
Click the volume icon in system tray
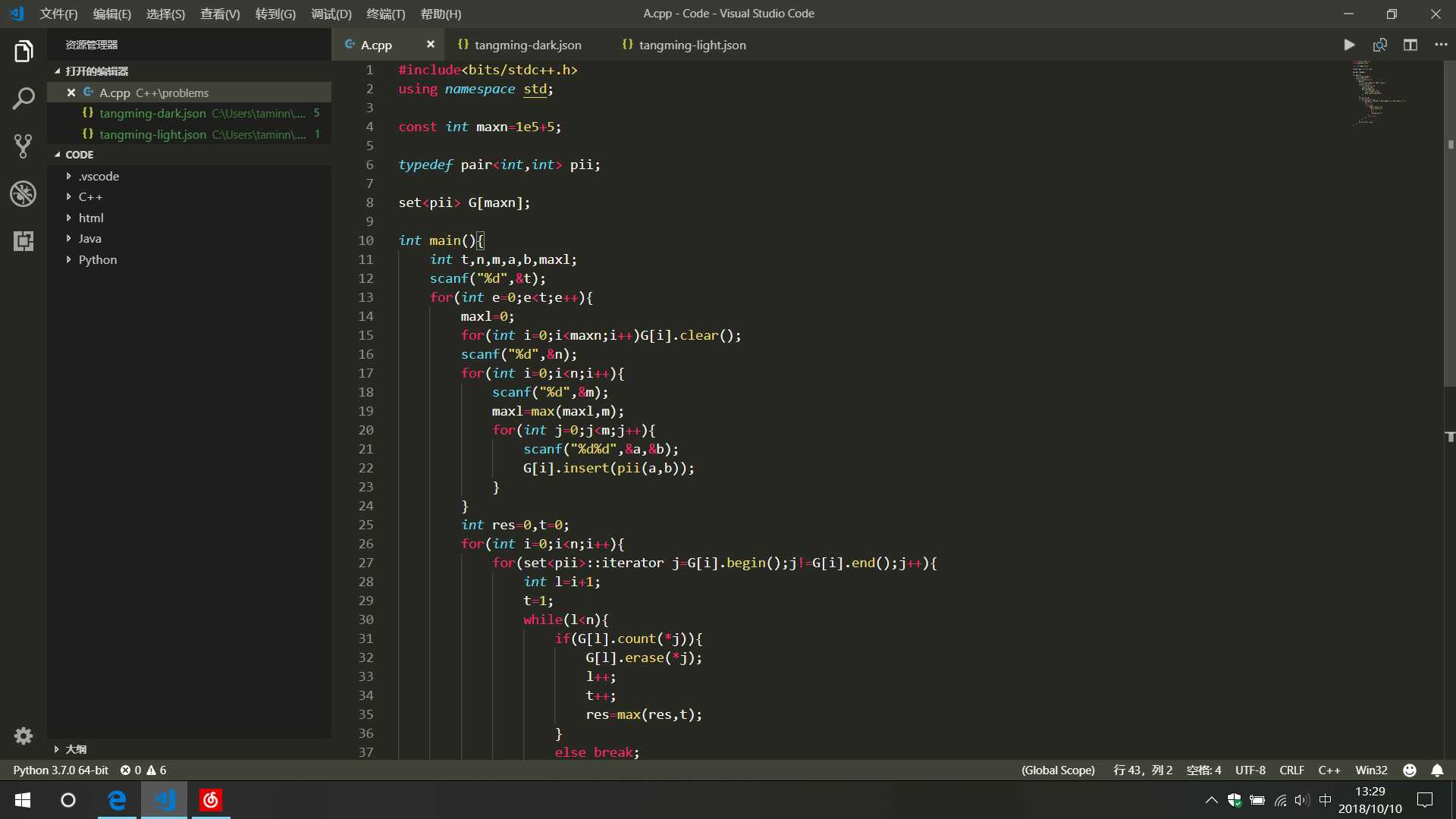pos(1302,800)
